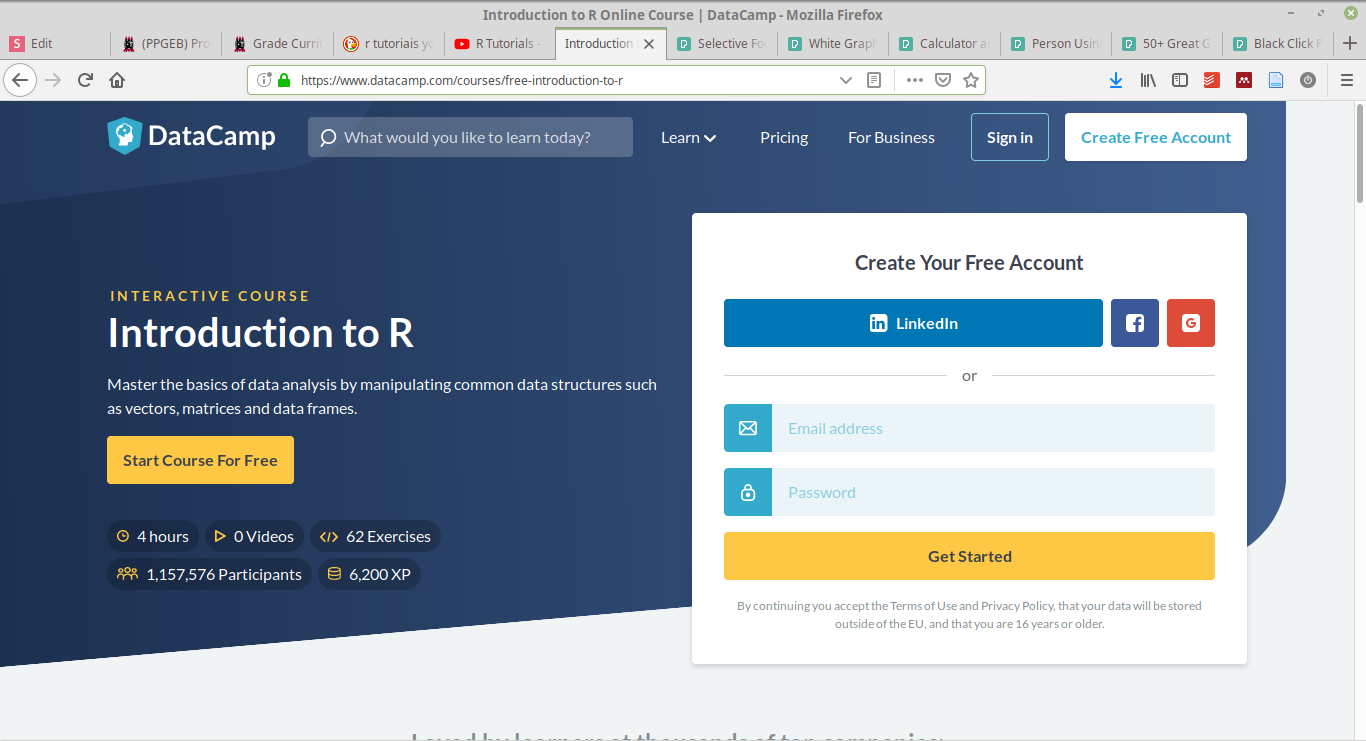Switch to the Calculator tab

pyautogui.click(x=943, y=44)
